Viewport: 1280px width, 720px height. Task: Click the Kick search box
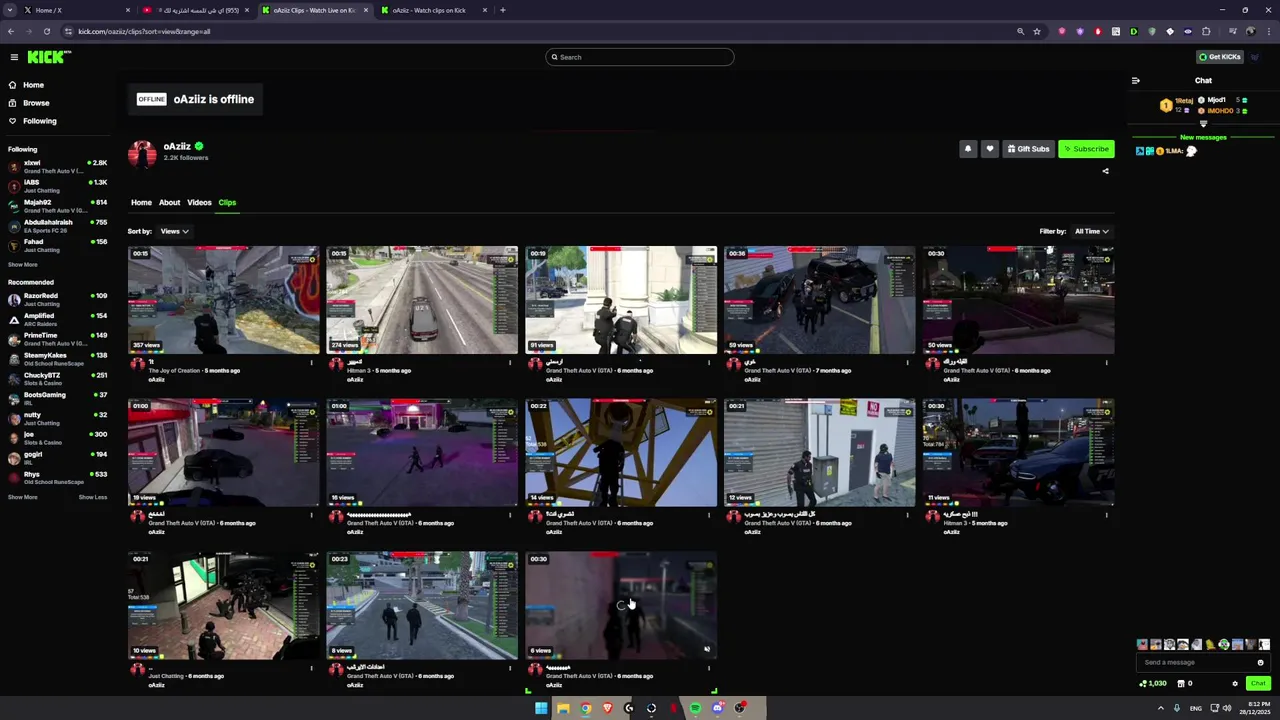click(x=640, y=57)
